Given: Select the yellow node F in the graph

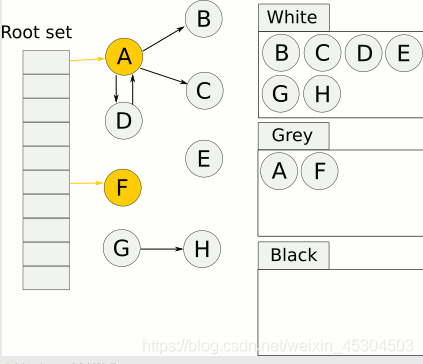Looking at the screenshot, I should tap(123, 187).
